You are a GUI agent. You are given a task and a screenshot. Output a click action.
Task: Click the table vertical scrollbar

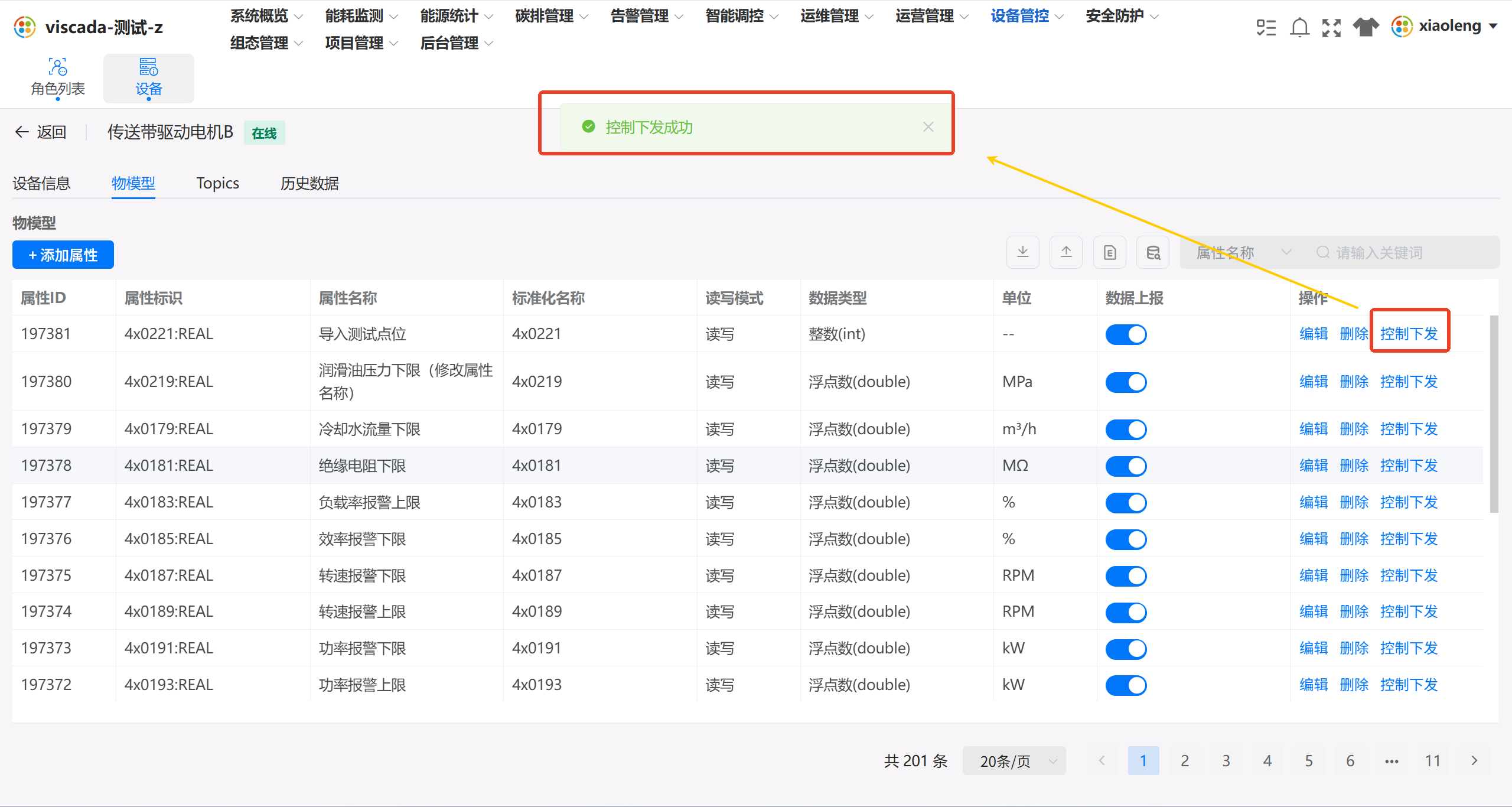click(1494, 414)
